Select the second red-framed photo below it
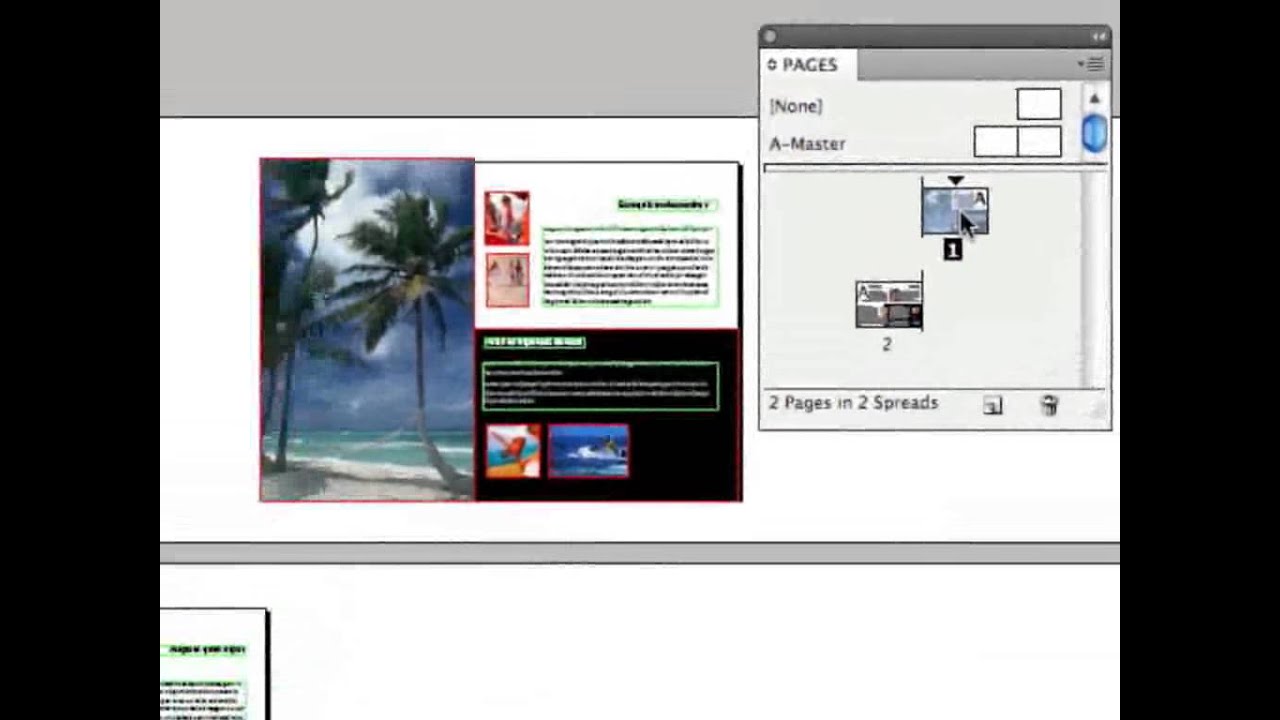Image resolution: width=1280 pixels, height=720 pixels. (x=508, y=279)
